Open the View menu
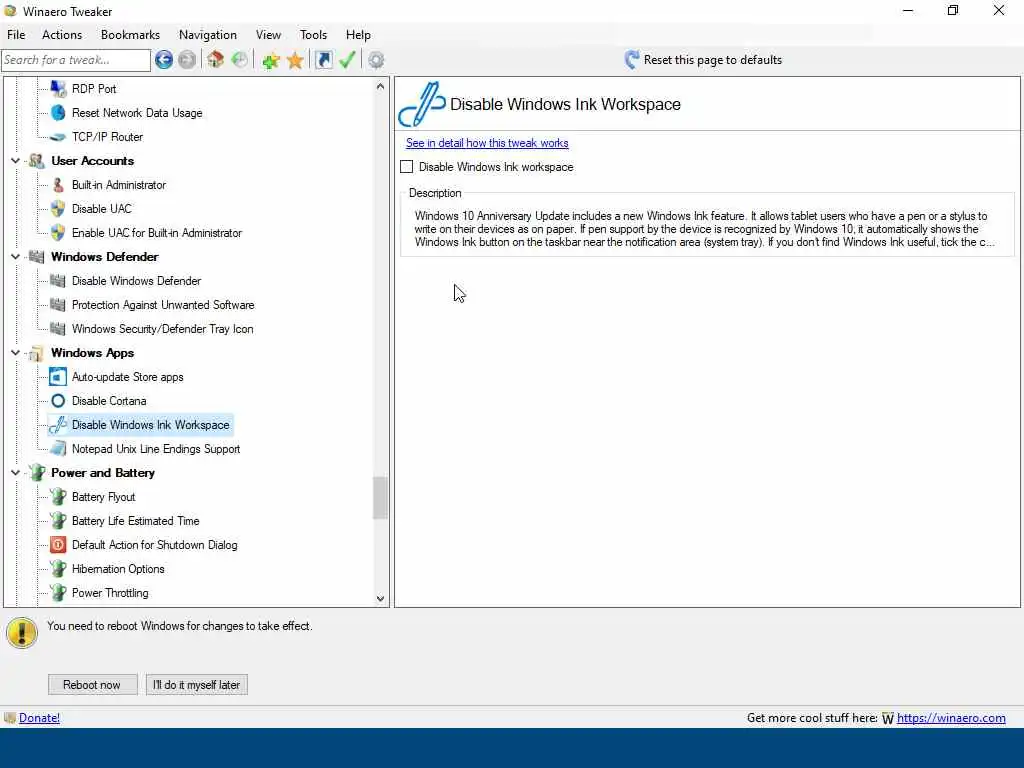This screenshot has width=1024, height=768. tap(268, 35)
